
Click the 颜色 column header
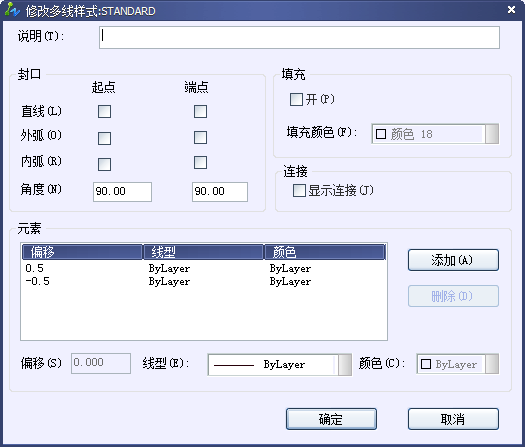point(325,252)
